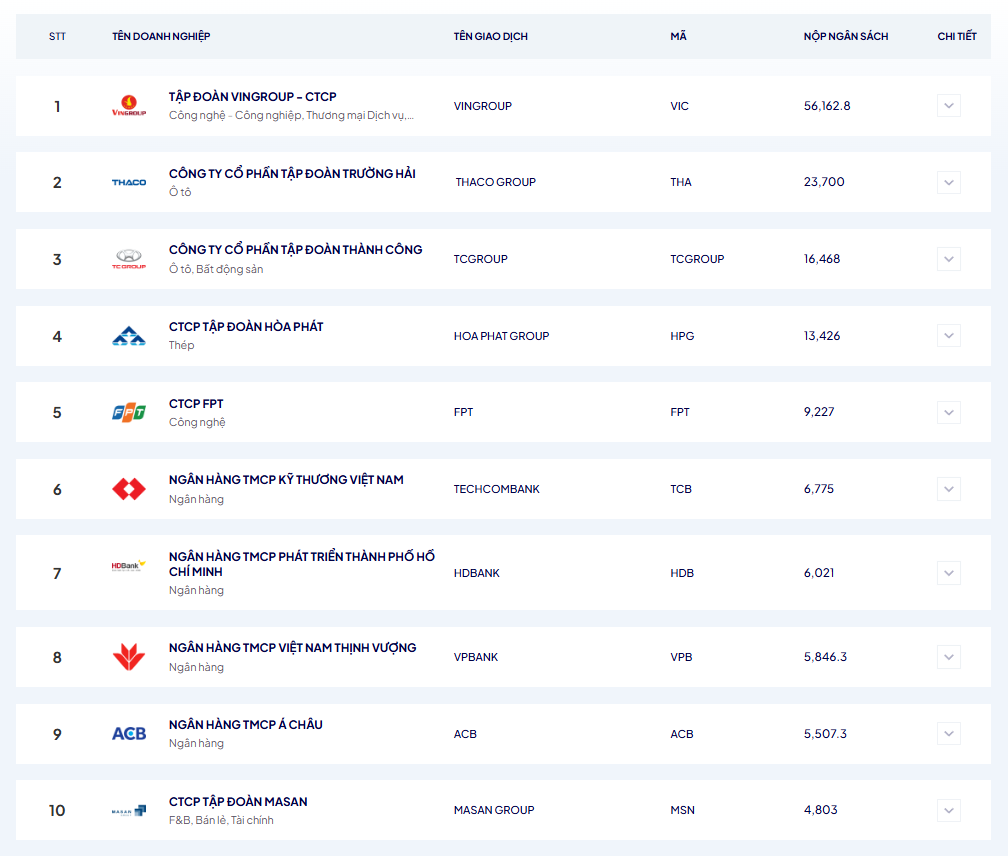Viewport: 1008px width, 856px height.
Task: Click TÊN GIAO DỊCH column header
Action: [490, 37]
